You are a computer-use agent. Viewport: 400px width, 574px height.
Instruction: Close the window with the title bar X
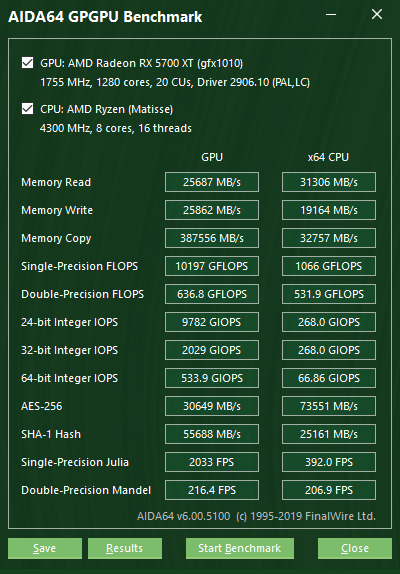click(377, 15)
